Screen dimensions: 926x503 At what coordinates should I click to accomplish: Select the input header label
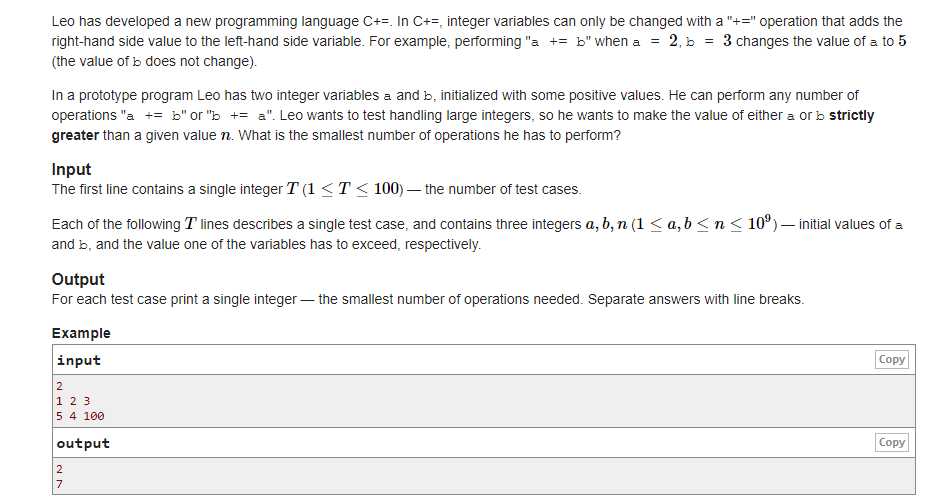tap(79, 360)
